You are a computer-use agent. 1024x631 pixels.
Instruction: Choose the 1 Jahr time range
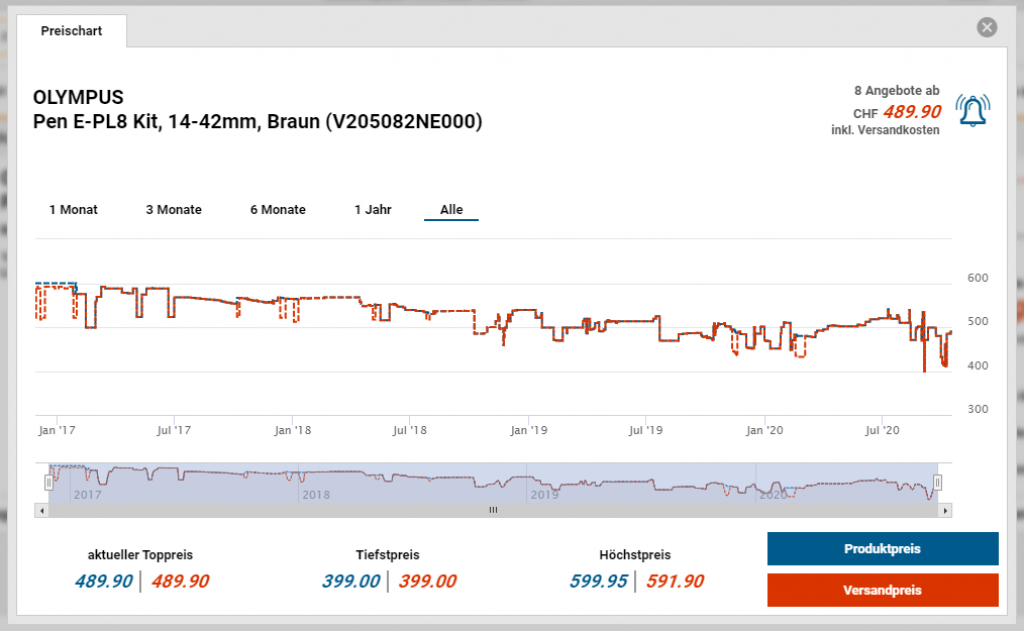tap(373, 210)
